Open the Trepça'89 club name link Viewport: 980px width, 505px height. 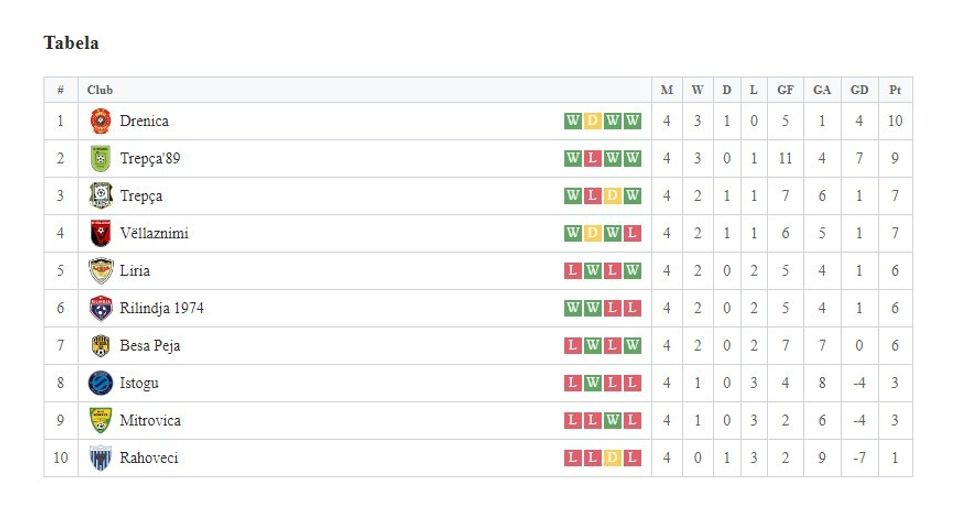point(149,158)
